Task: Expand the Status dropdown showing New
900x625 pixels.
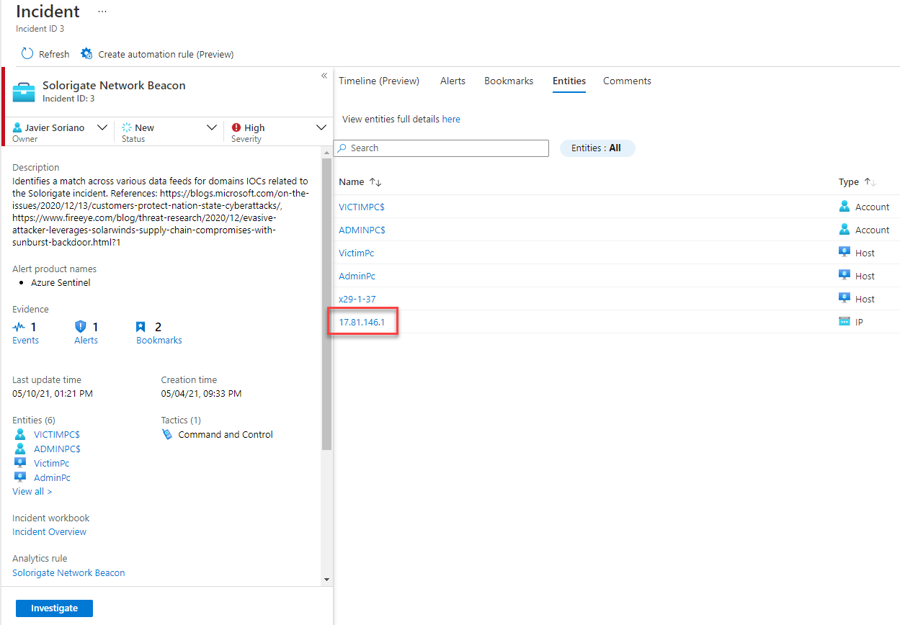Action: point(211,128)
